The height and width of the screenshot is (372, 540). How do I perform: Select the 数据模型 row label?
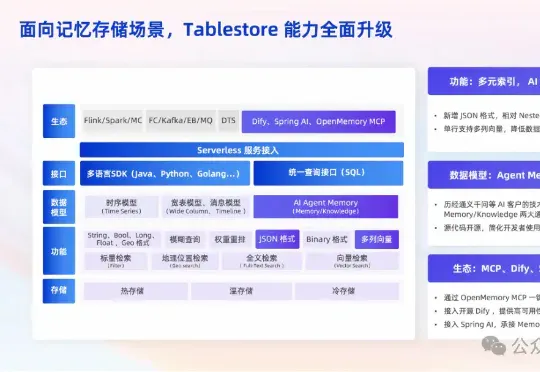click(59, 207)
